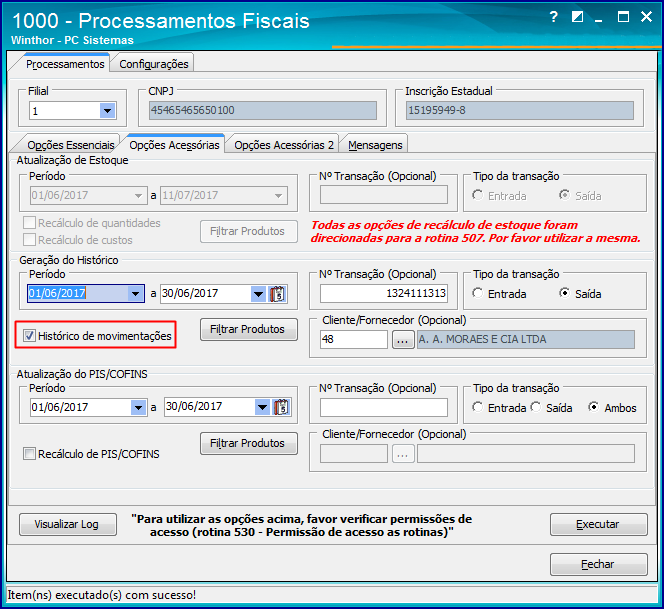Click Nº Transação field containing 1324111313

(x=384, y=293)
